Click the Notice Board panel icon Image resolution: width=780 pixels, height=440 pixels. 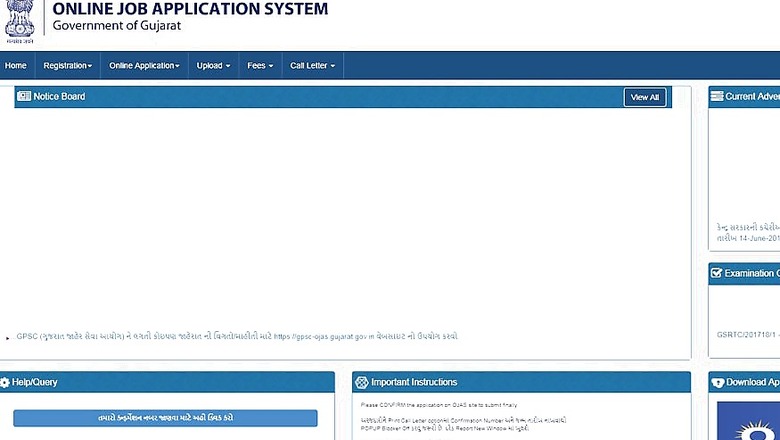tap(24, 96)
